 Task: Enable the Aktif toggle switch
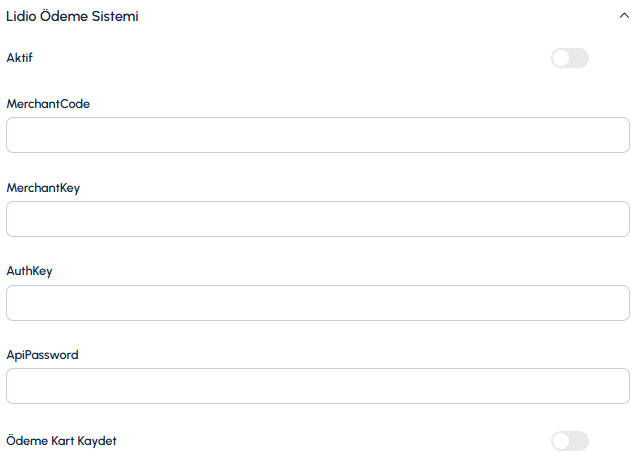coord(569,58)
